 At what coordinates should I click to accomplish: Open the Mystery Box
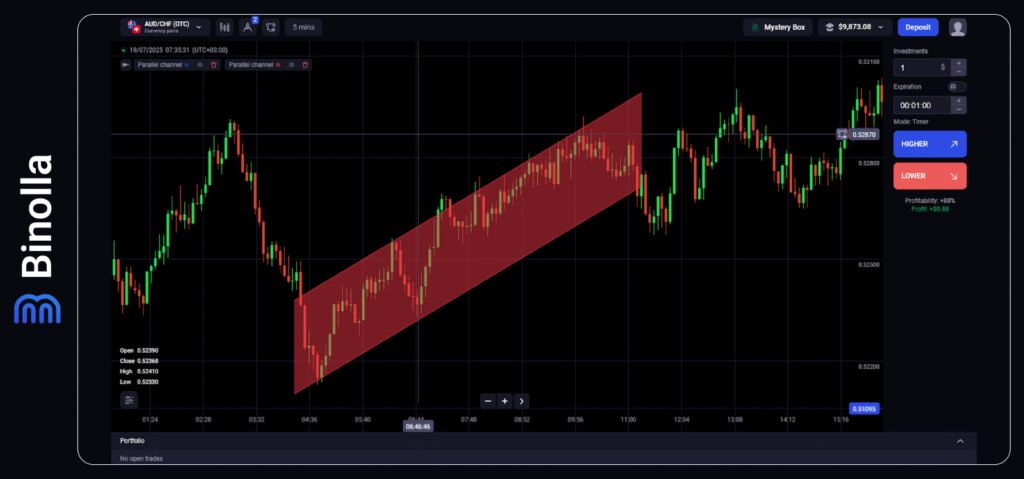click(x=777, y=27)
